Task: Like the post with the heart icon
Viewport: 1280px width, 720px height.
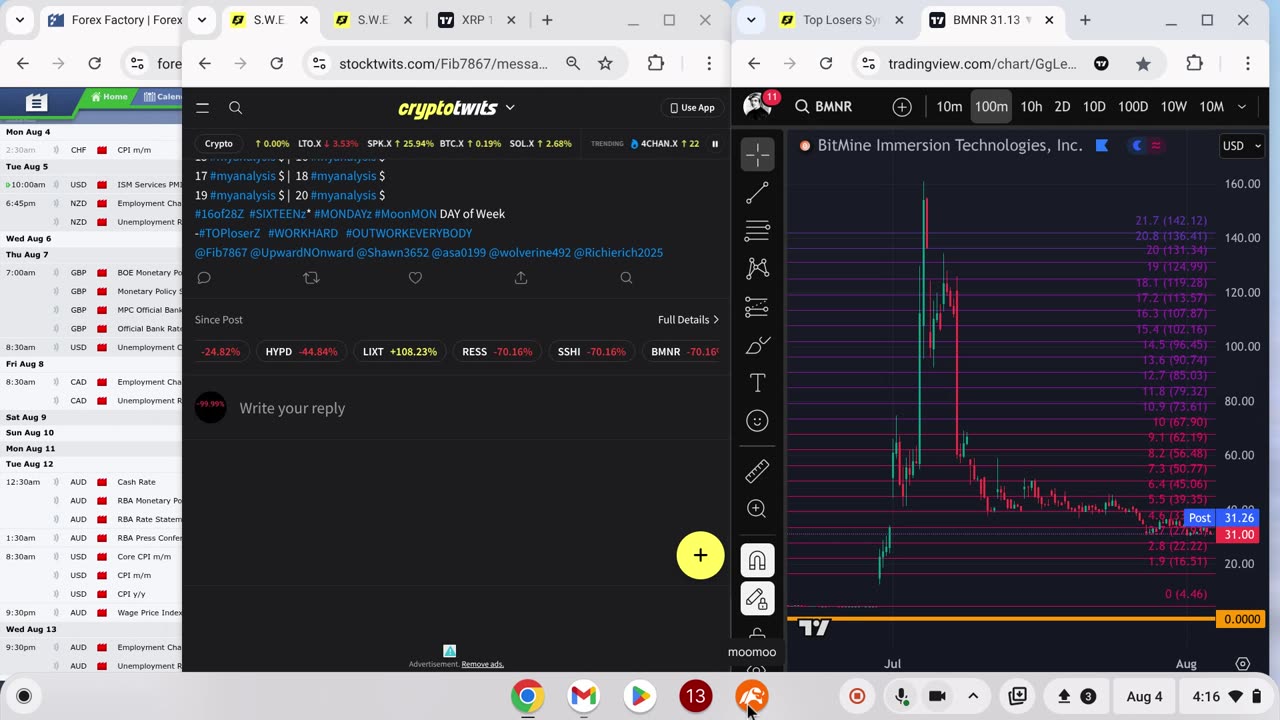Action: tap(415, 278)
